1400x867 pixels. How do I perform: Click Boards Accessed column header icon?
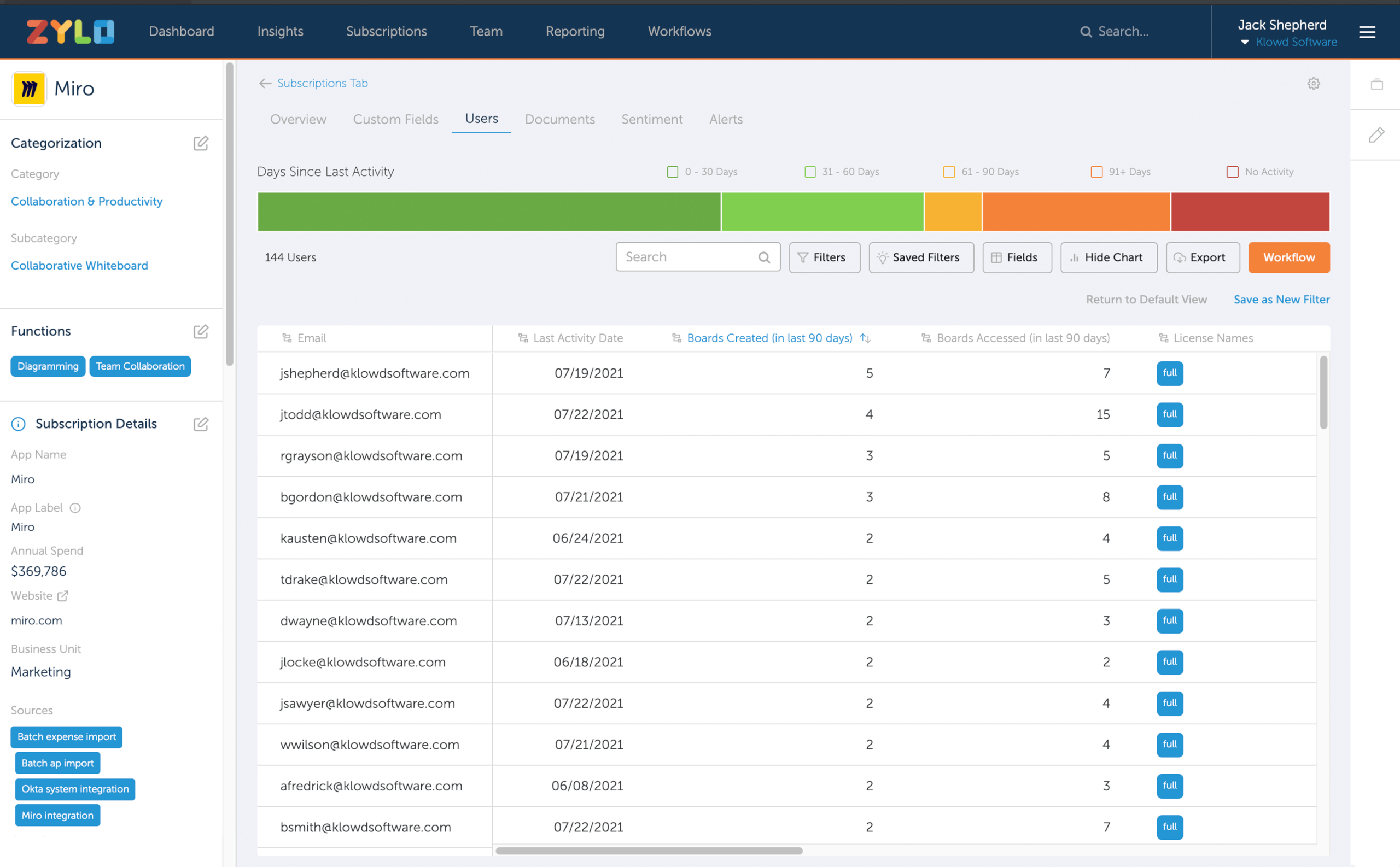tap(926, 338)
